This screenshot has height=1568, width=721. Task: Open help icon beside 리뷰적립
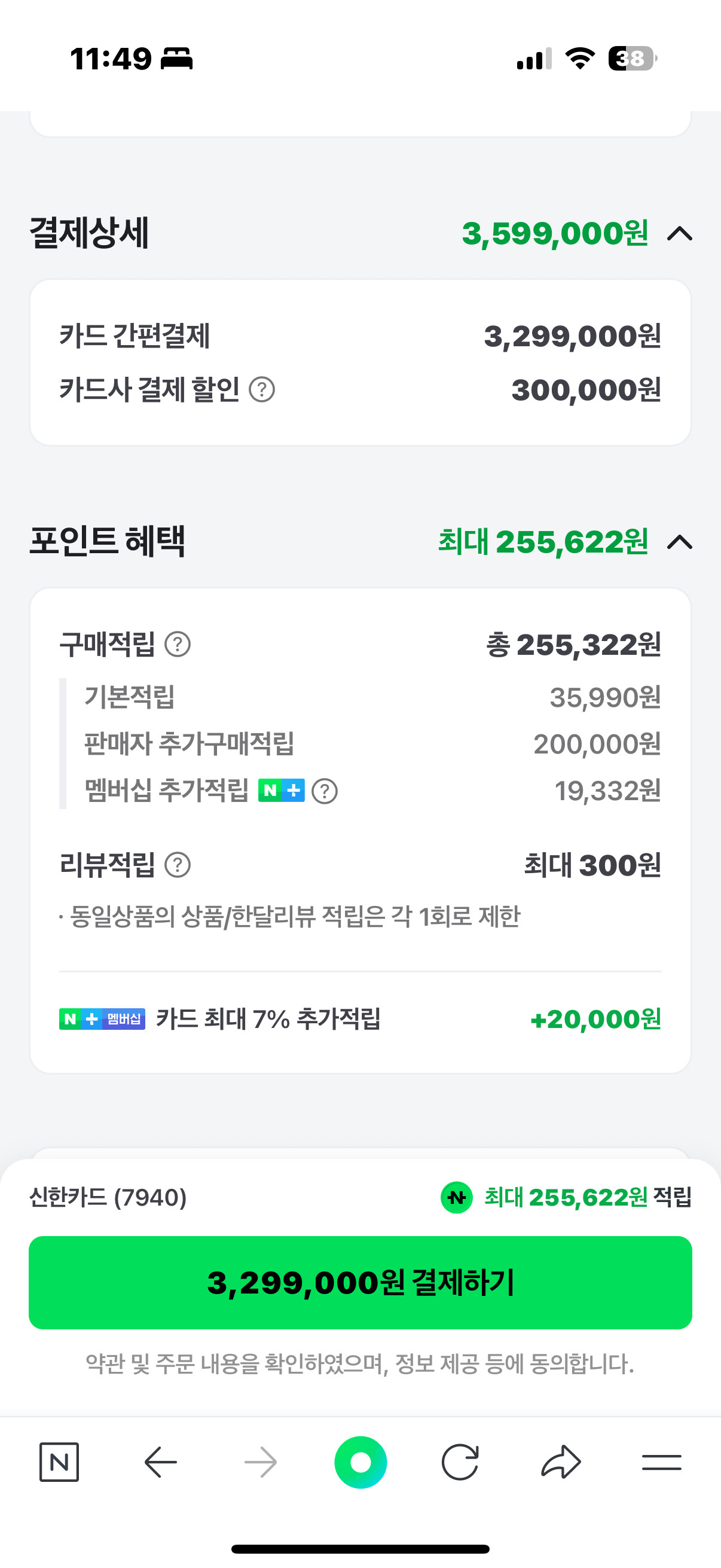(178, 864)
